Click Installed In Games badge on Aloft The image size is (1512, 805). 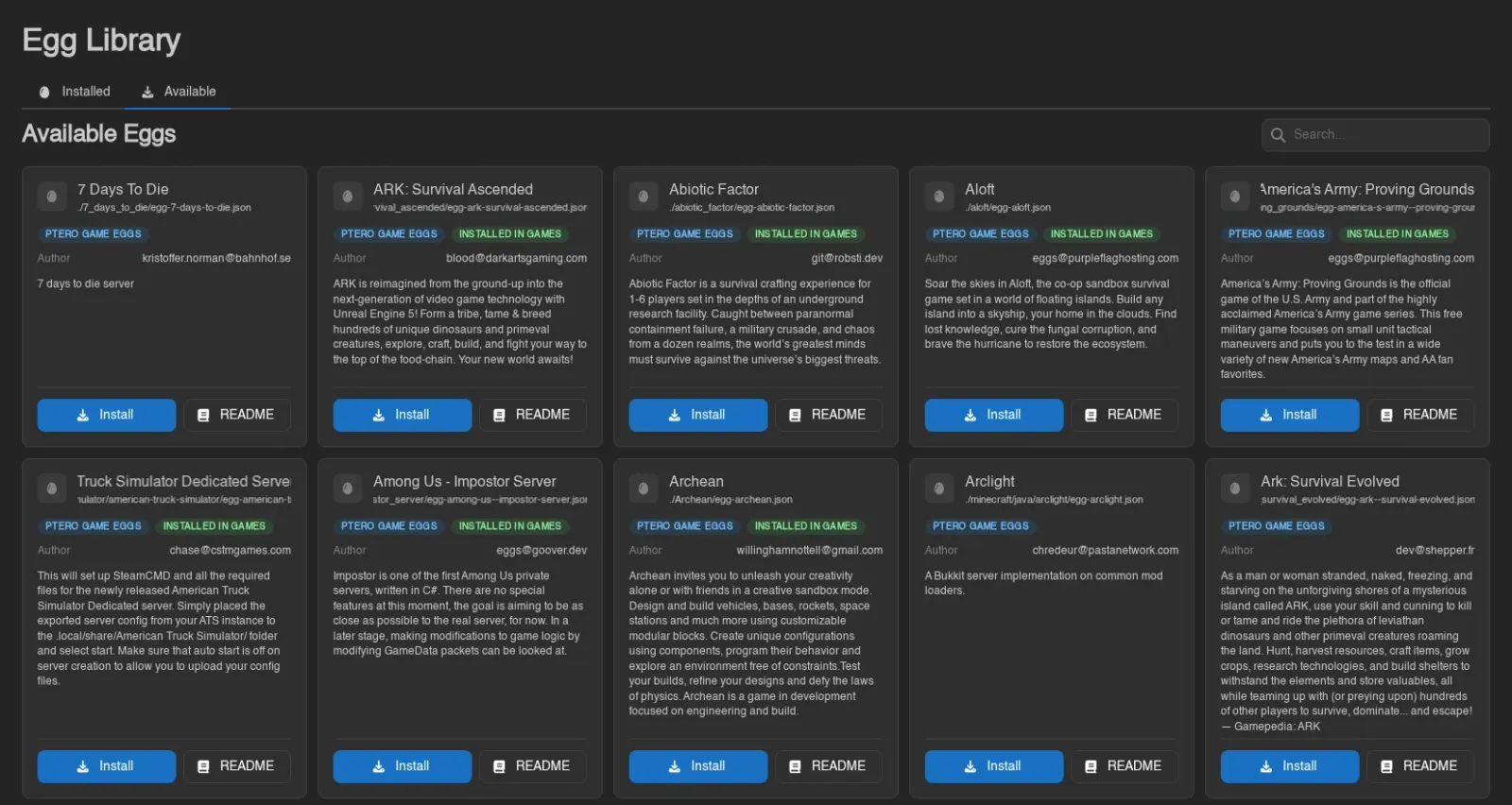[1102, 234]
